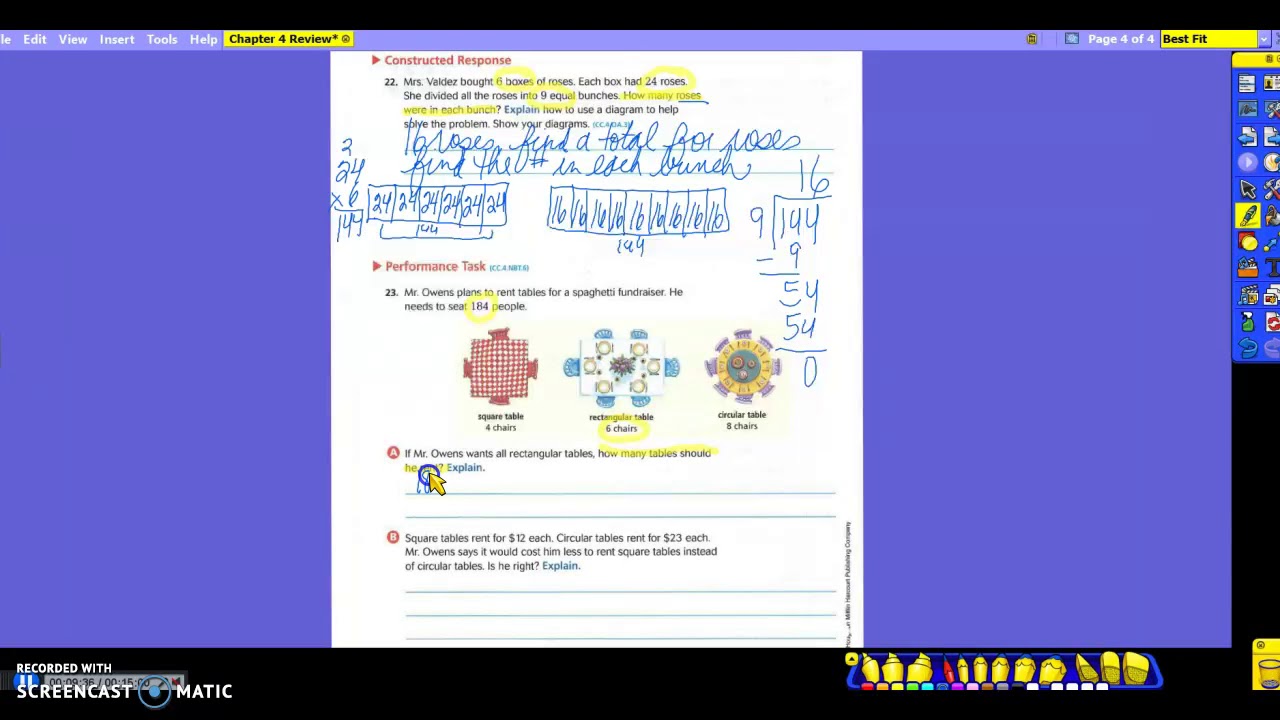This screenshot has width=1280, height=720.
Task: Open the View menu
Action: coord(73,39)
